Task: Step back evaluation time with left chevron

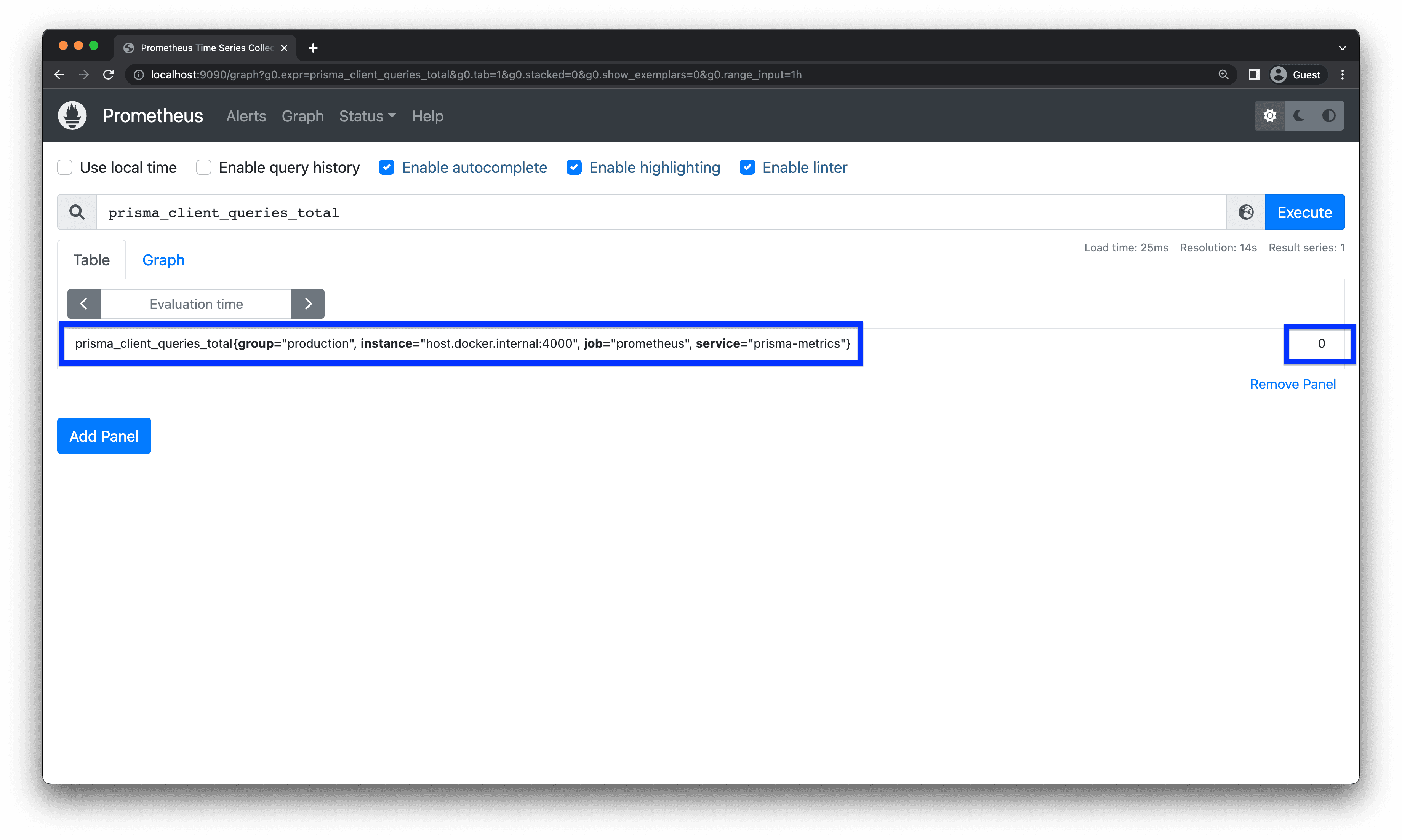Action: click(x=84, y=303)
